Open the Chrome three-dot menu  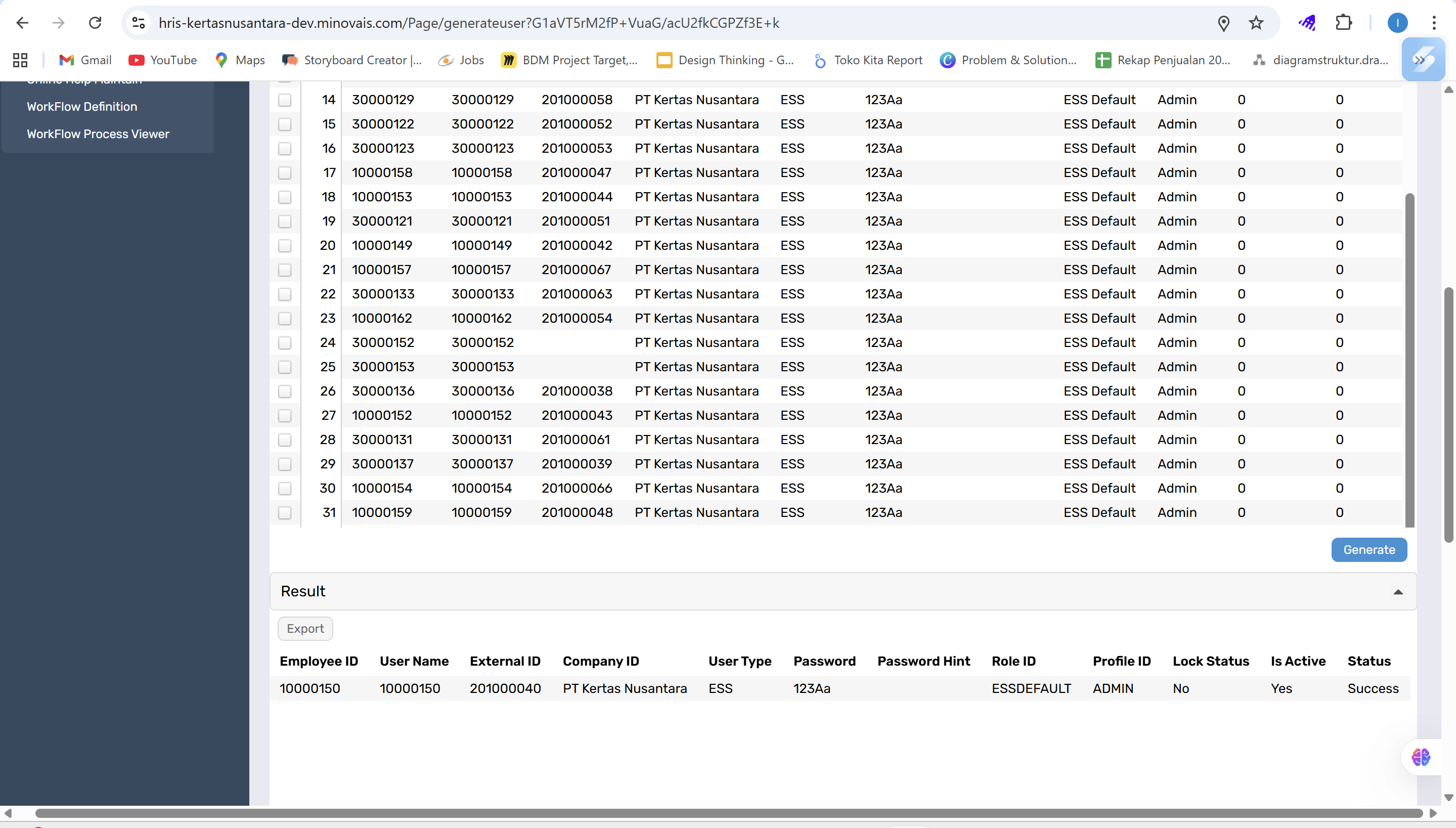(x=1434, y=23)
